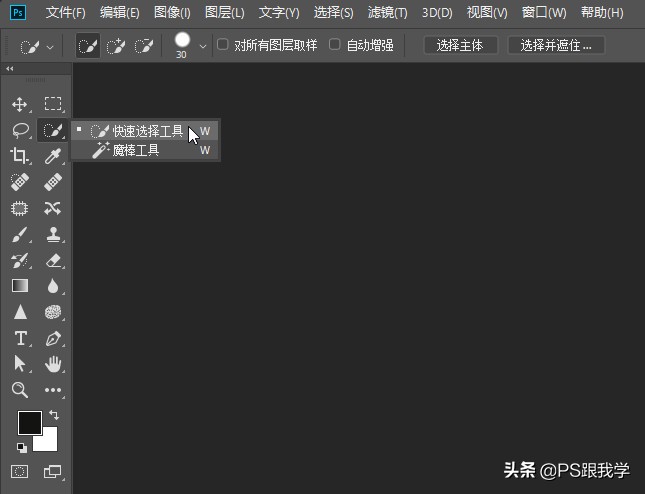Open the 视图(V) menu
The height and width of the screenshot is (494, 645).
pyautogui.click(x=487, y=13)
